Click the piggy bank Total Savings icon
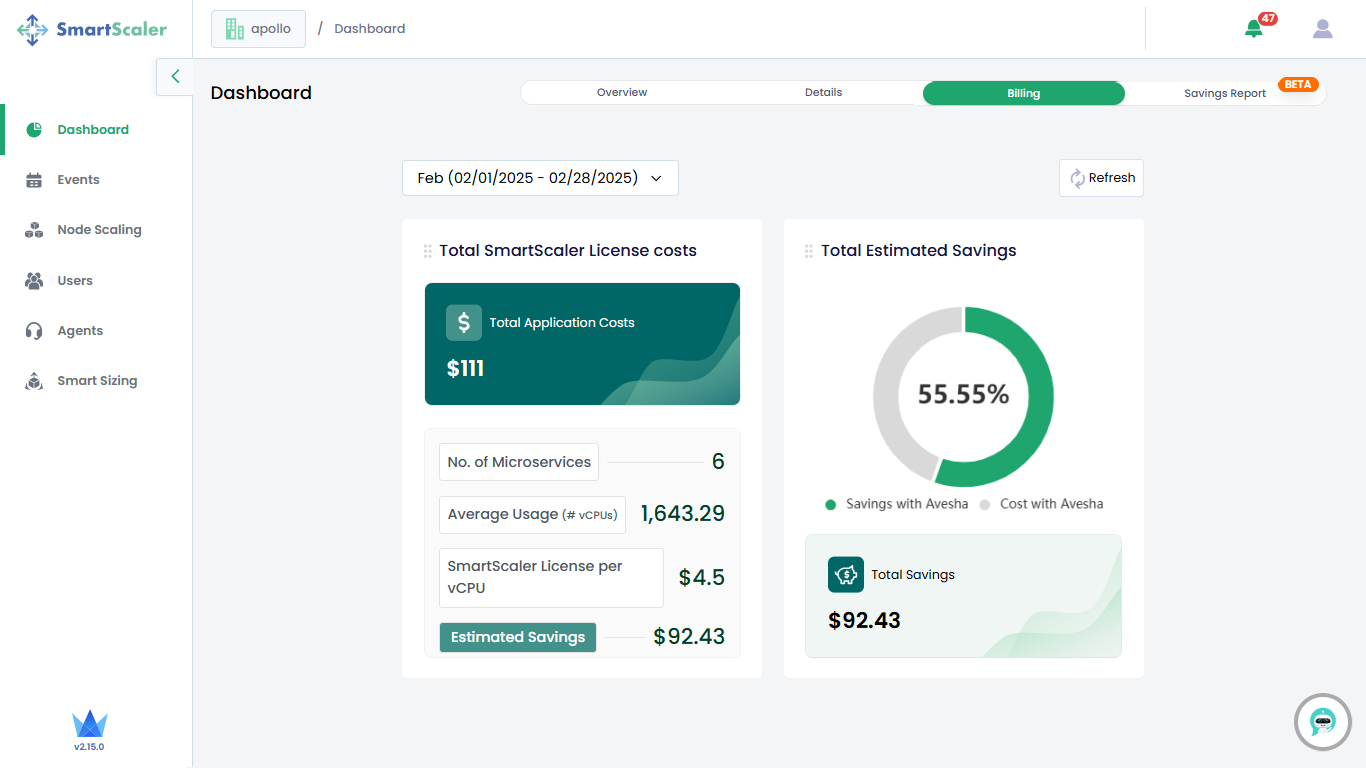This screenshot has width=1366, height=768. (x=846, y=575)
